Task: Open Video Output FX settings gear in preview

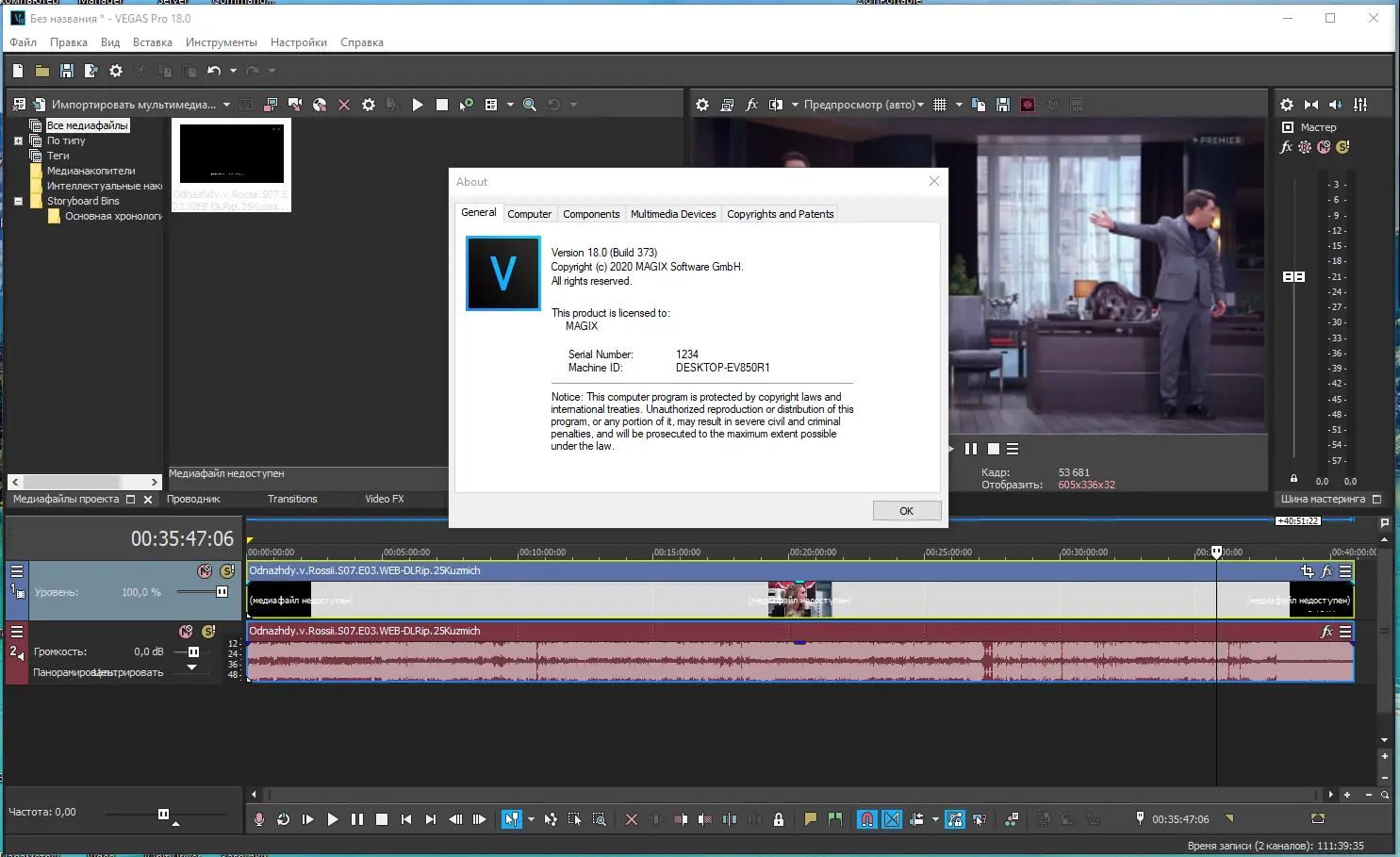Action: click(x=702, y=104)
